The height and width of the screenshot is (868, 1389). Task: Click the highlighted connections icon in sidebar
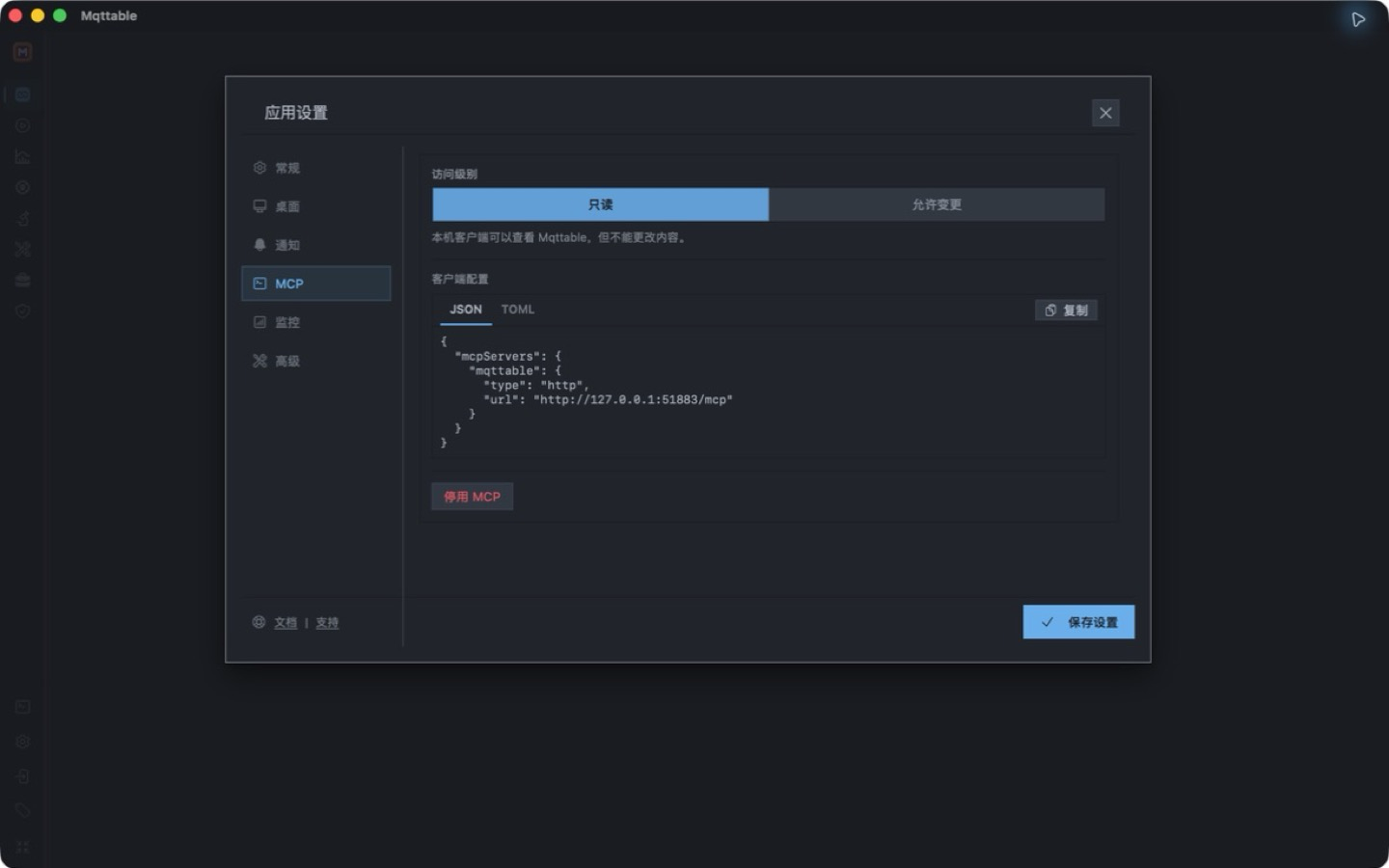pyautogui.click(x=22, y=95)
